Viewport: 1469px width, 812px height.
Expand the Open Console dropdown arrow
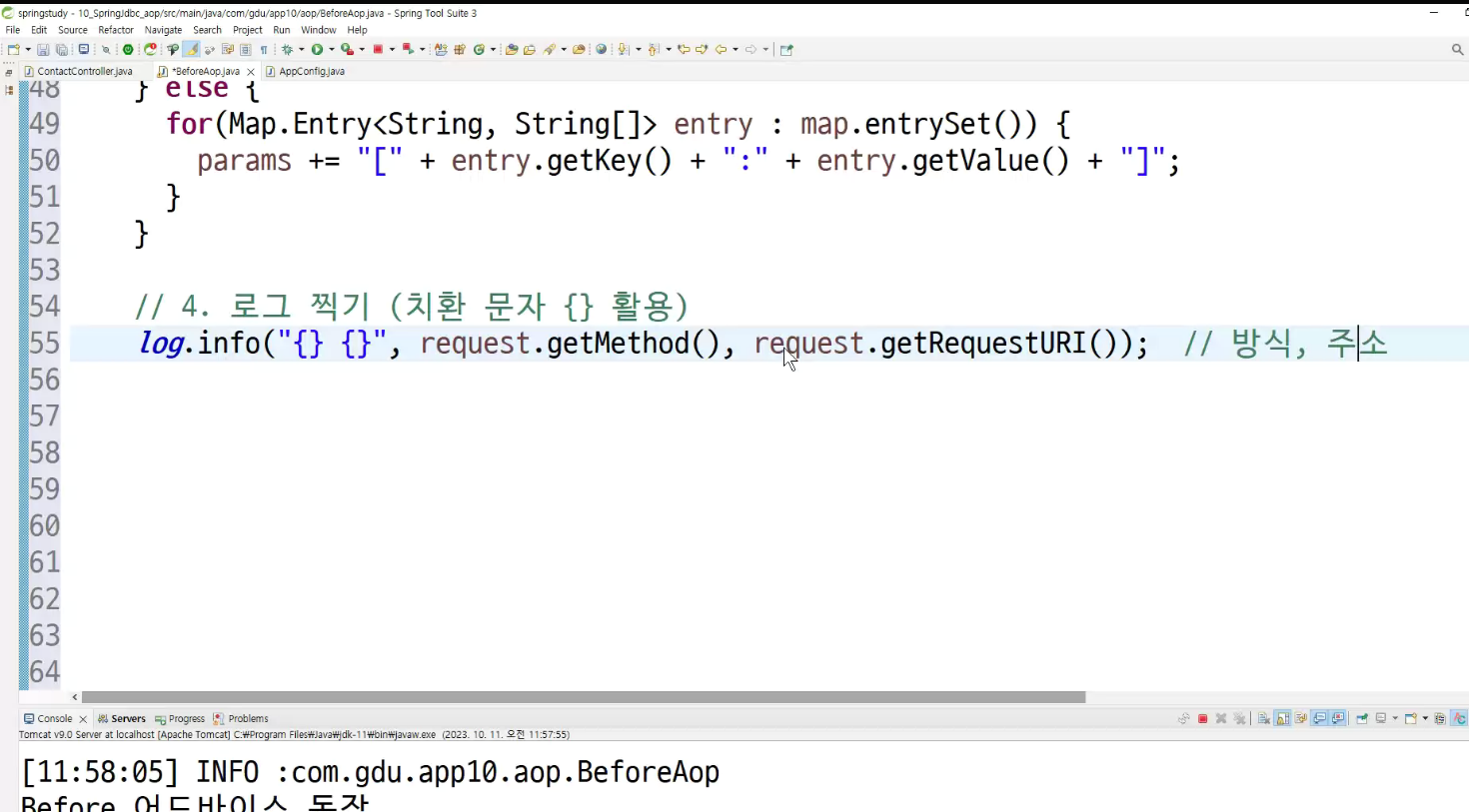[x=1425, y=718]
